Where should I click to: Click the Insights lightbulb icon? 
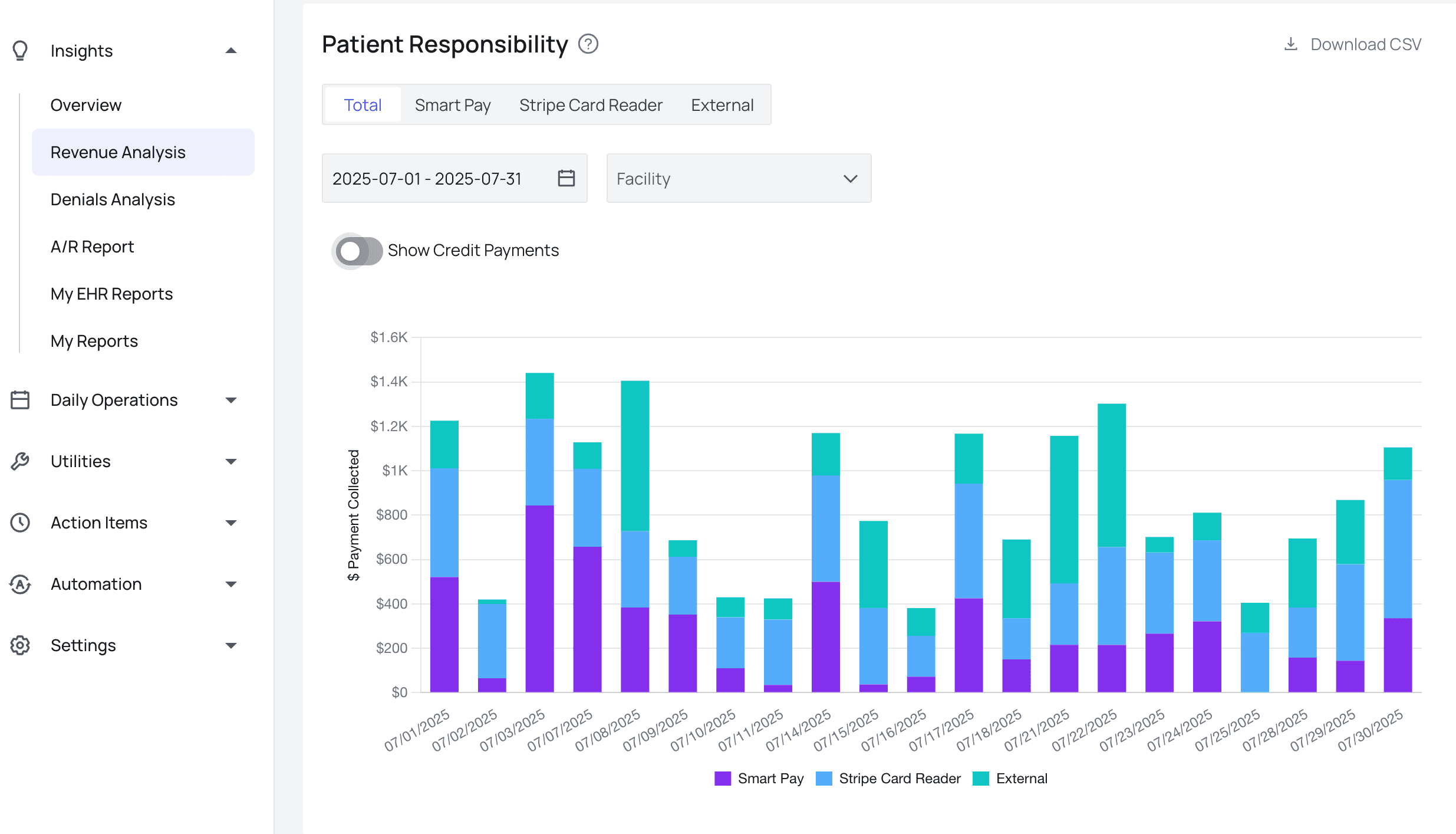tap(20, 51)
